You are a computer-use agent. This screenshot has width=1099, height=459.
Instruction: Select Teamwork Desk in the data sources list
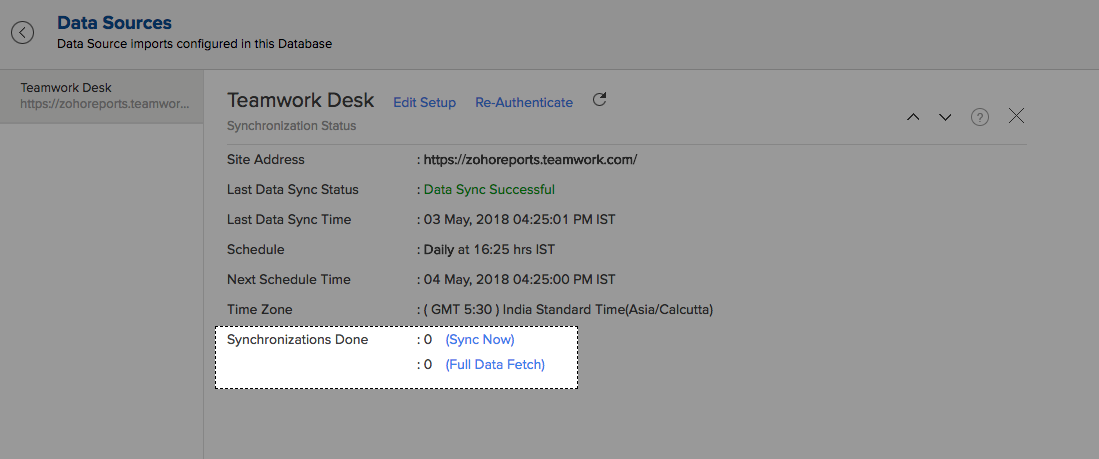click(x=102, y=97)
